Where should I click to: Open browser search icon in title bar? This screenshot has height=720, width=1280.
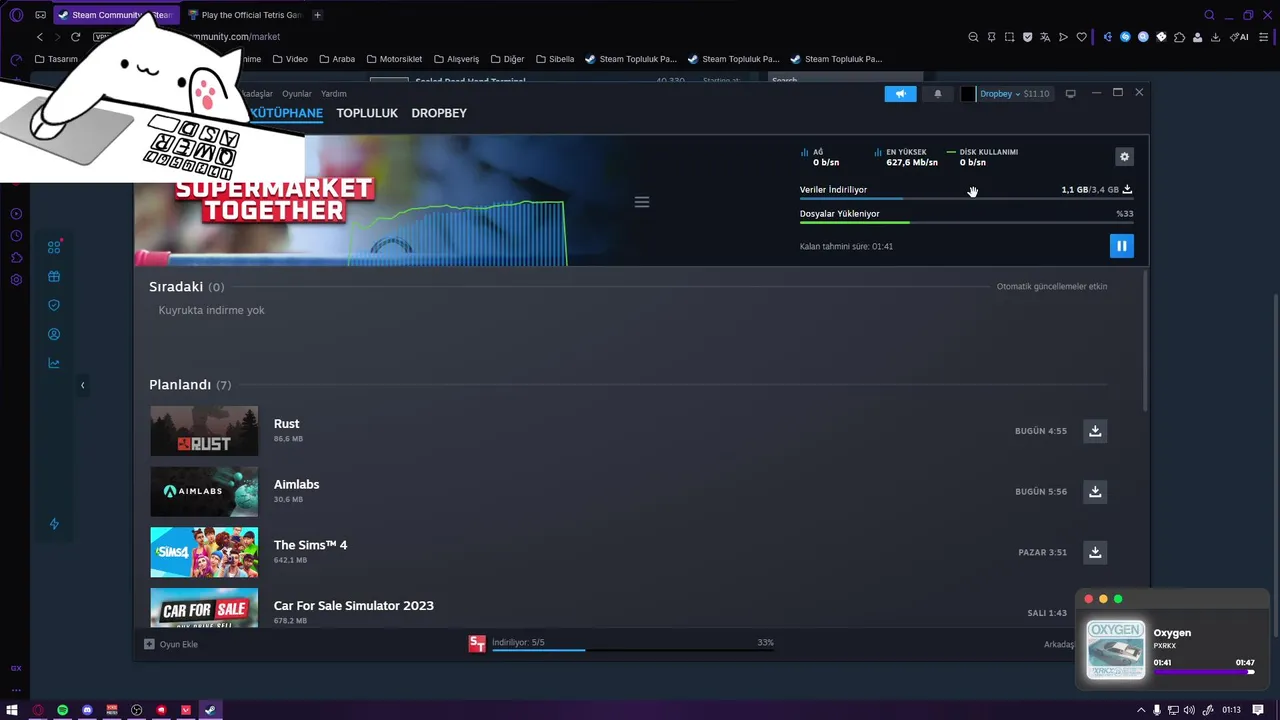pos(1209,15)
